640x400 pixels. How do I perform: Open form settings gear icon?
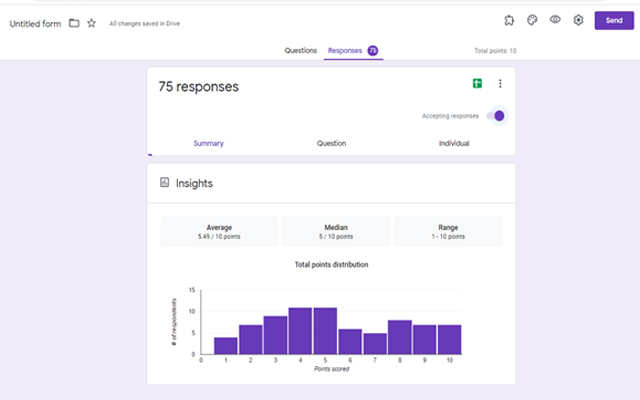pos(578,20)
